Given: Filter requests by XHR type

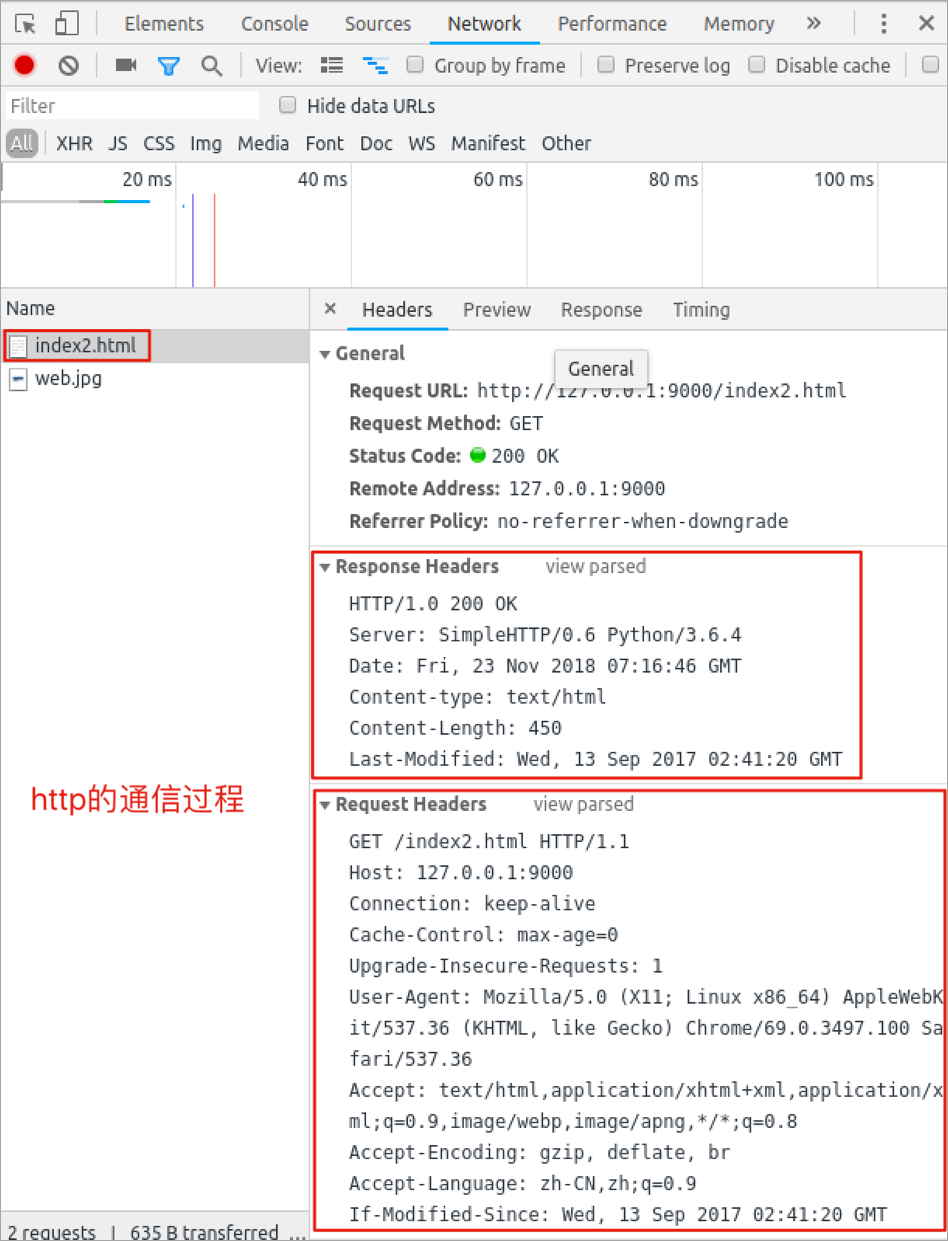Looking at the screenshot, I should (x=74, y=143).
